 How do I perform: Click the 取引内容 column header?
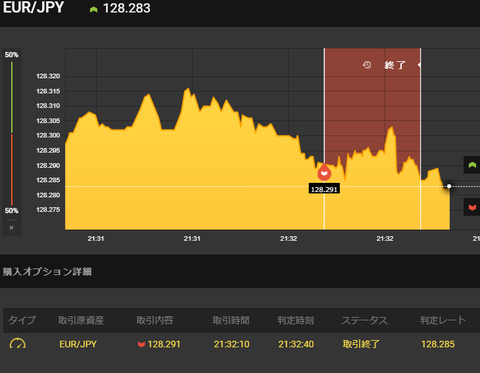pos(155,320)
